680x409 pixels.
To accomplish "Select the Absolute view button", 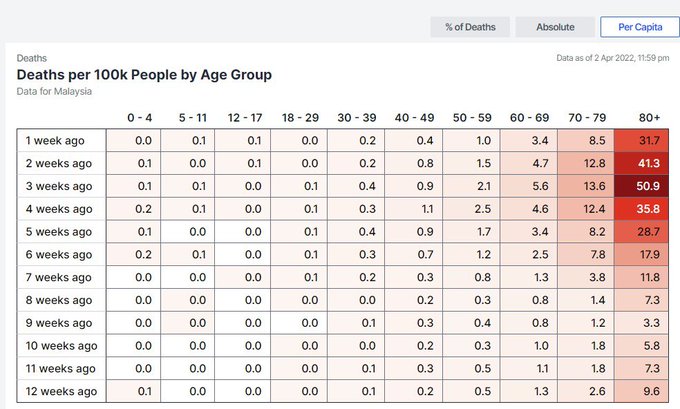I will pyautogui.click(x=555, y=27).
